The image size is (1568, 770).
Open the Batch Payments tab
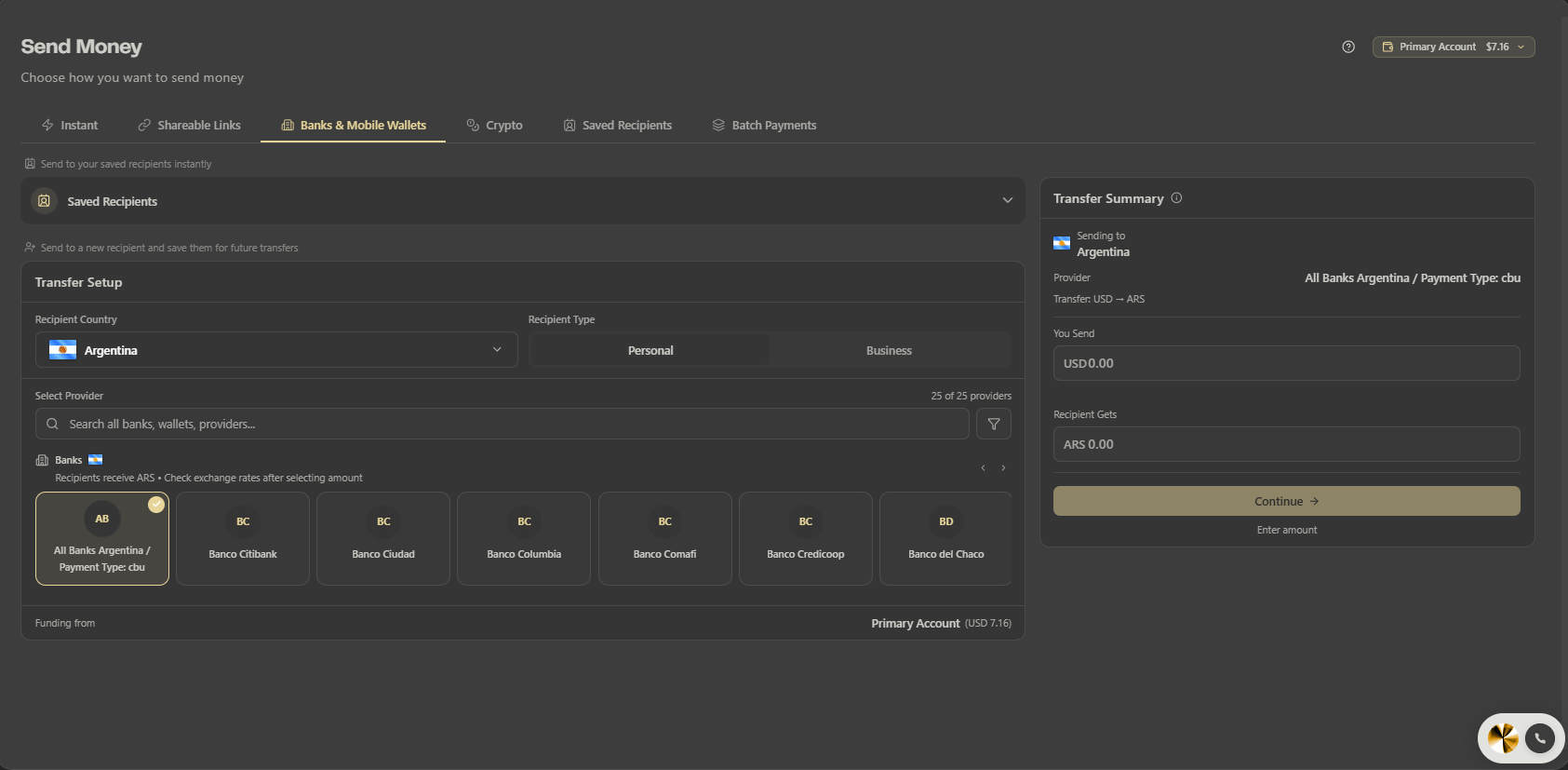[x=764, y=126]
